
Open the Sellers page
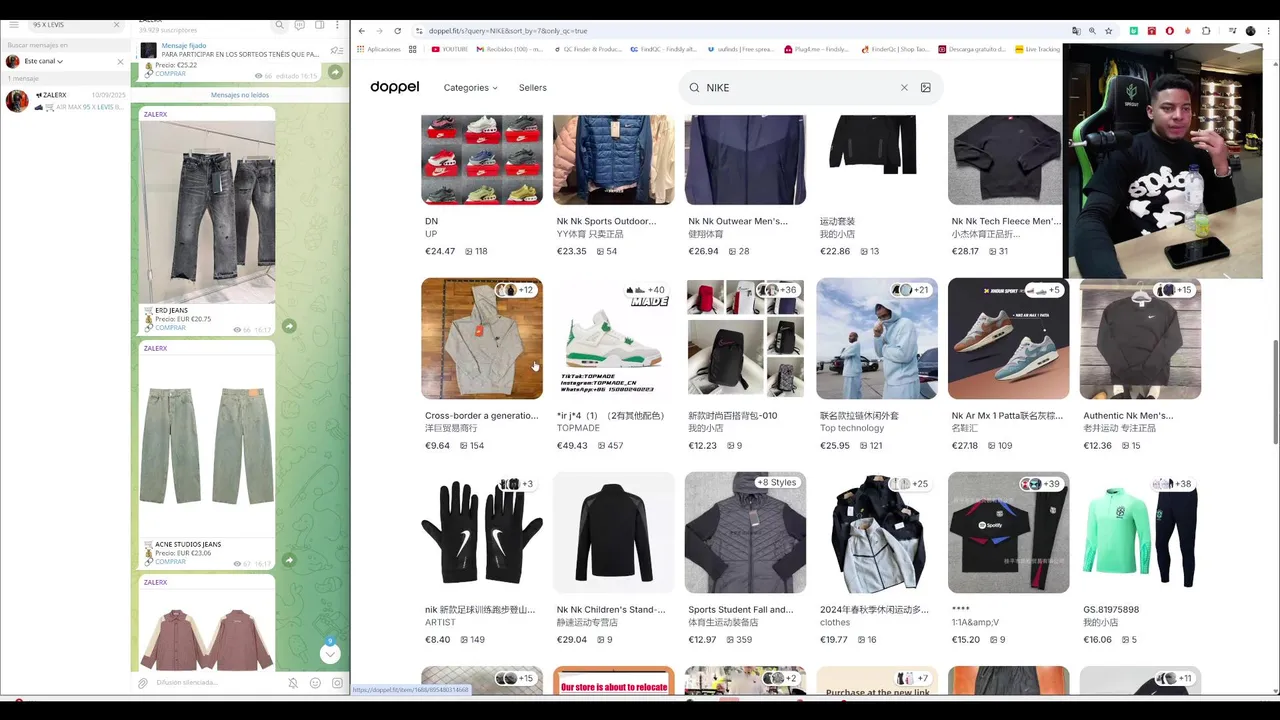click(x=533, y=88)
